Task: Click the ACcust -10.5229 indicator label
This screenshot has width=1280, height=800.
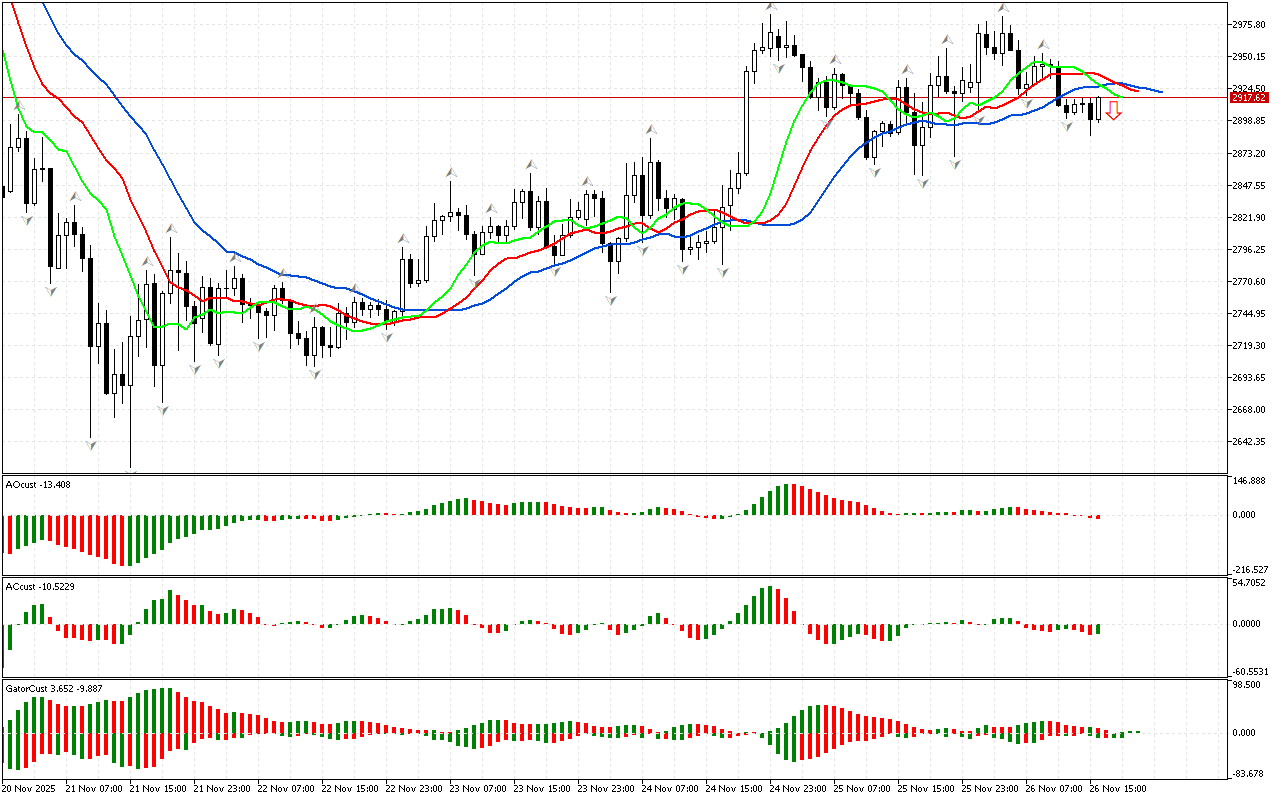Action: point(39,586)
